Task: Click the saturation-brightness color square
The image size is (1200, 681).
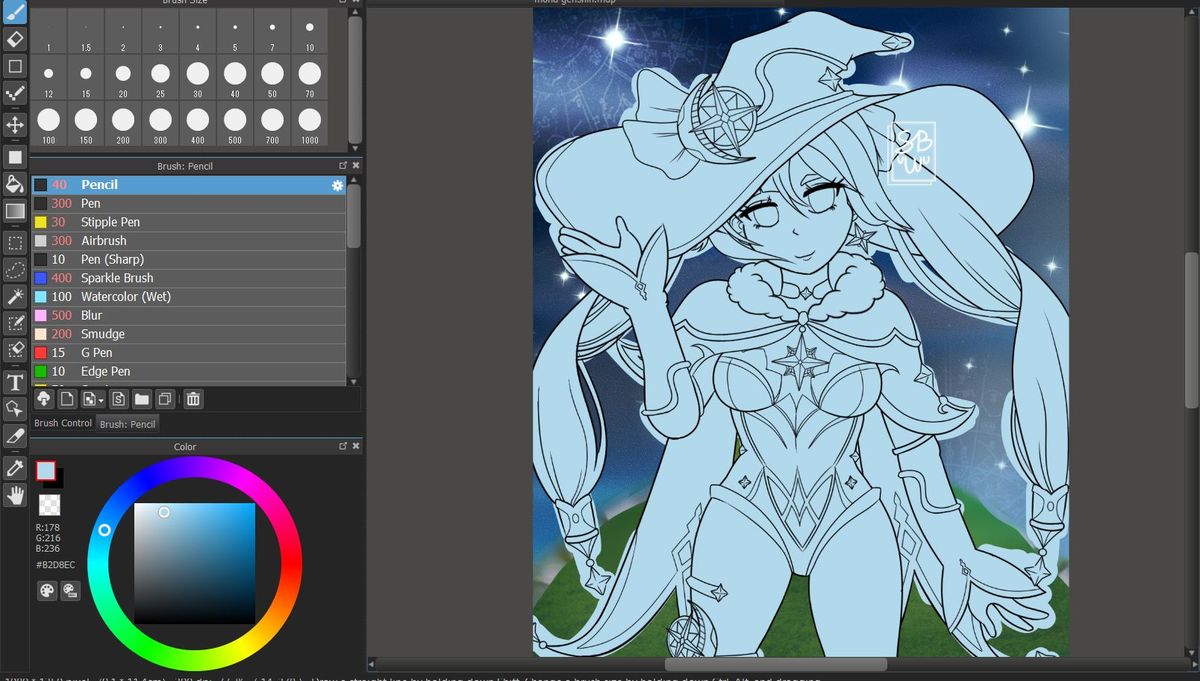Action: tap(195, 563)
